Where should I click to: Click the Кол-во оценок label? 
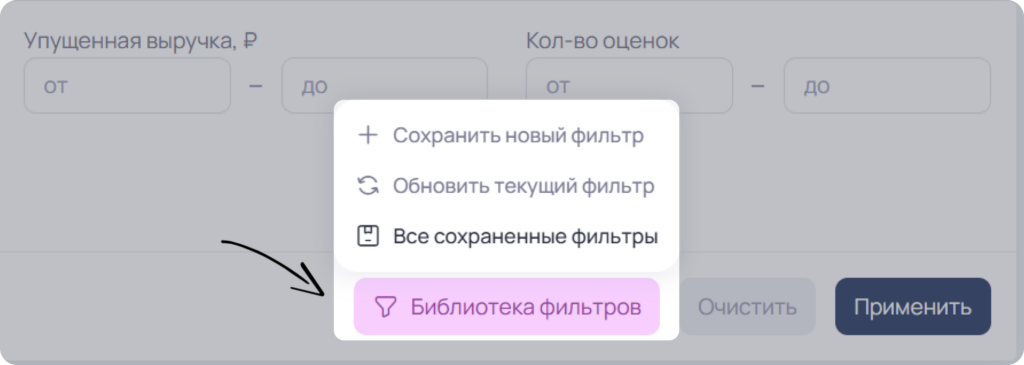(x=602, y=41)
